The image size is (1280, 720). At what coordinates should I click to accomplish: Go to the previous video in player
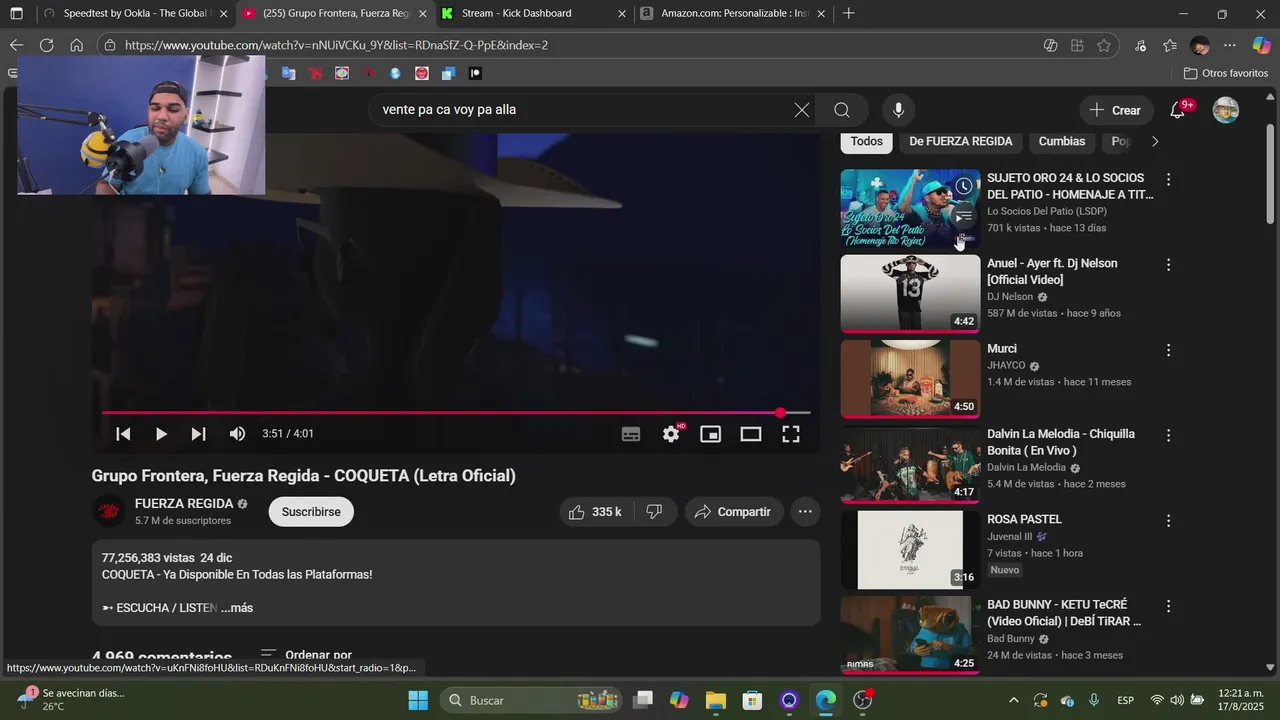[x=123, y=434]
